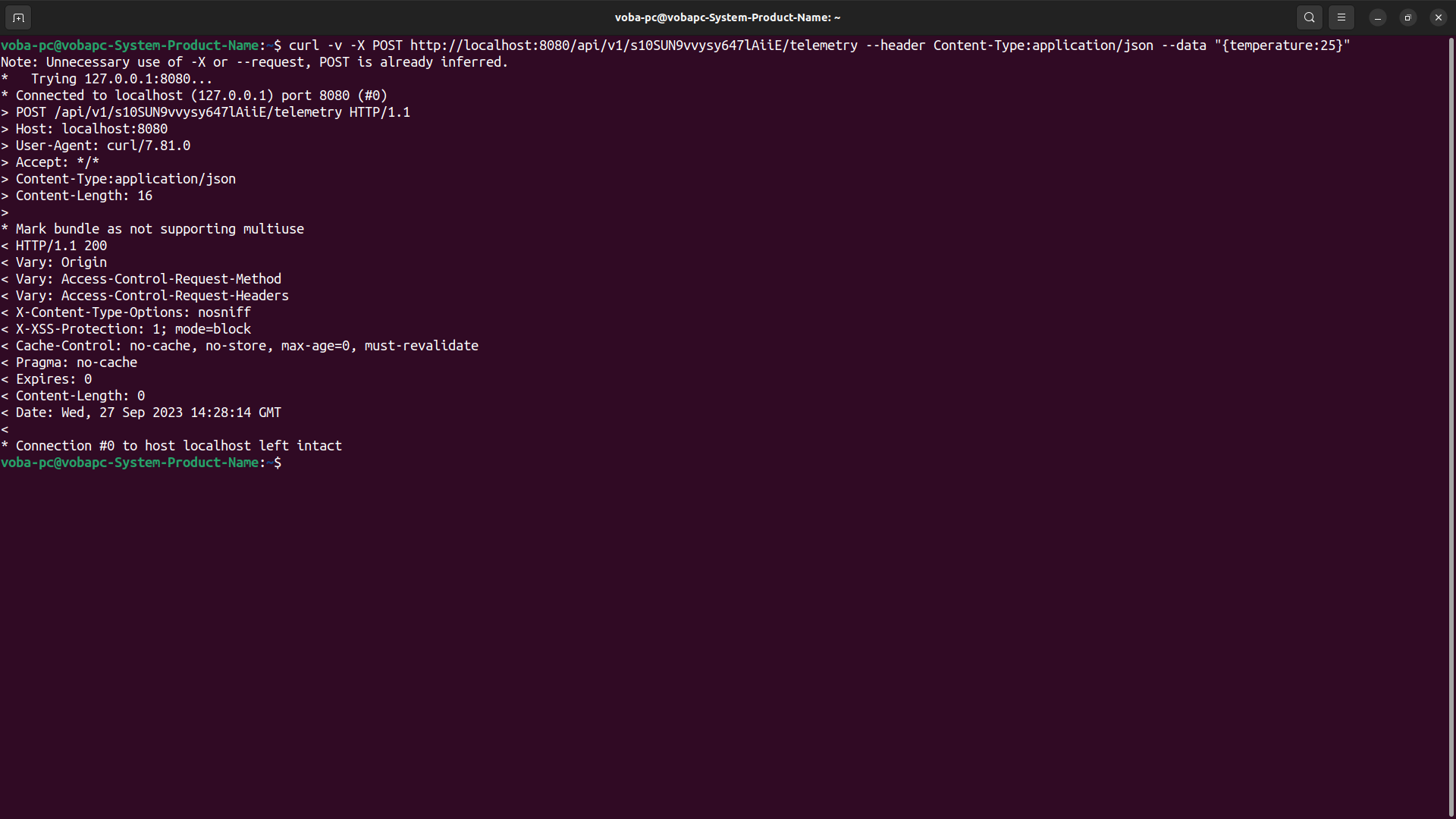The height and width of the screenshot is (819, 1456).
Task: Place the cursor at the empty shell prompt
Action: [x=292, y=463]
